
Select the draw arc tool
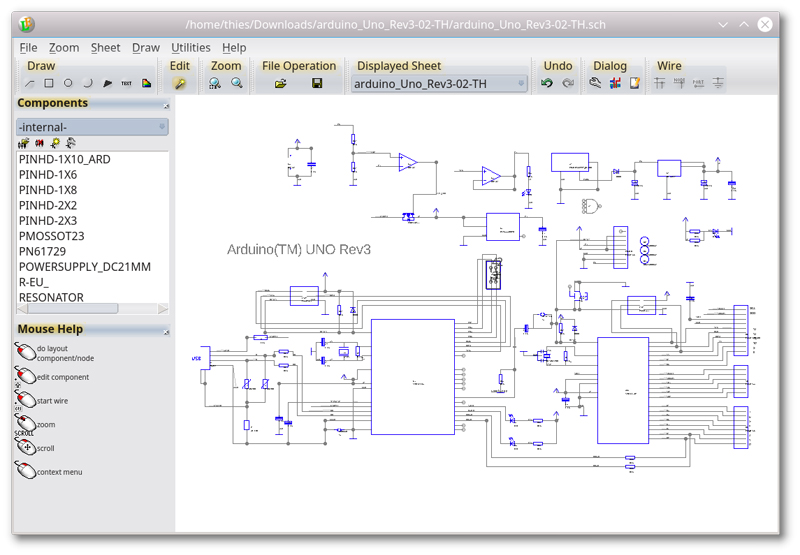(87, 83)
